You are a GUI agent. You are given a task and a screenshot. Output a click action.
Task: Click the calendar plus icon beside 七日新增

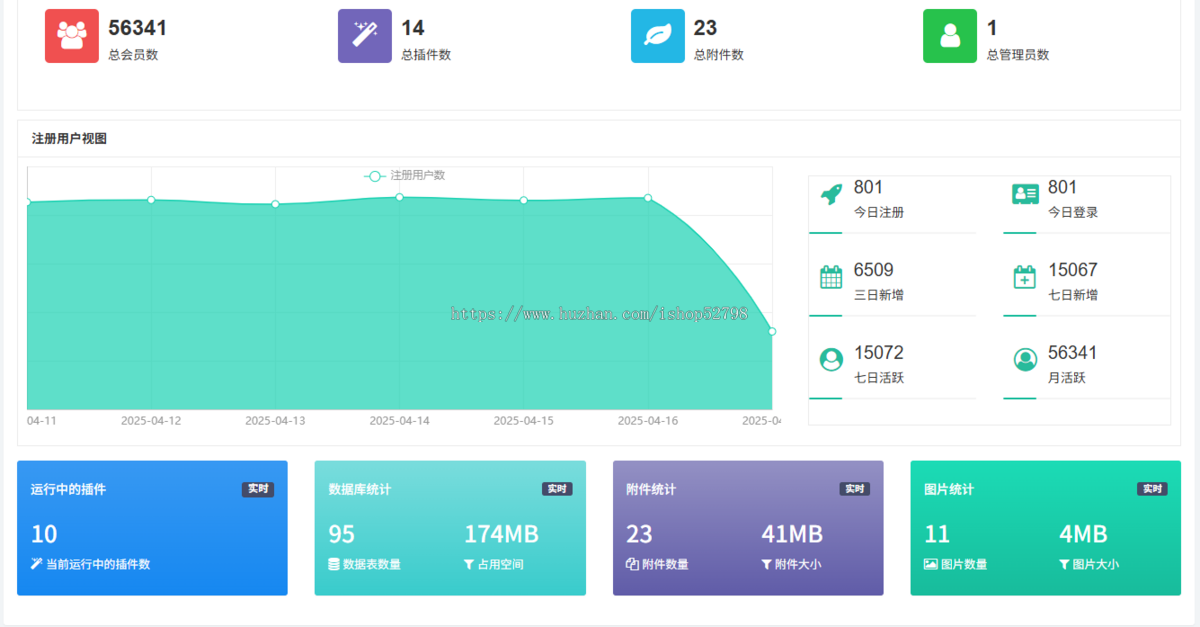click(1025, 277)
